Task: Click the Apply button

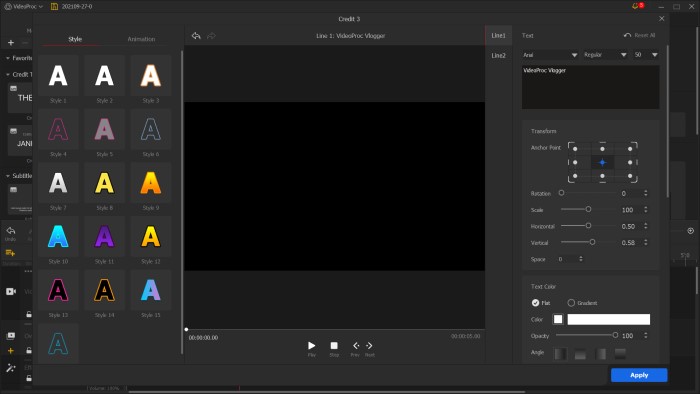Action: (x=639, y=375)
